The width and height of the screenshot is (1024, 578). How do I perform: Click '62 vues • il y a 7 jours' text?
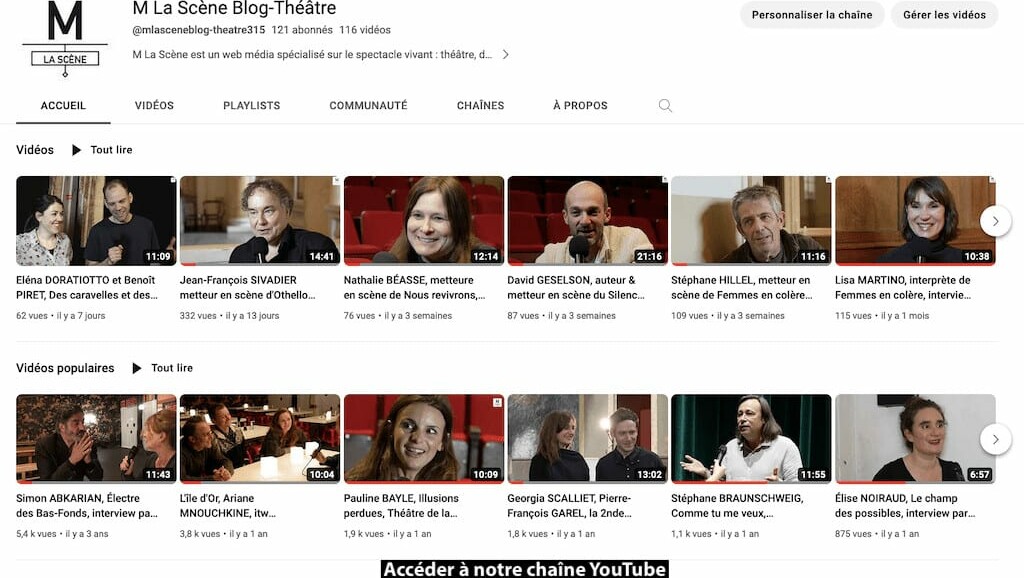pos(61,316)
